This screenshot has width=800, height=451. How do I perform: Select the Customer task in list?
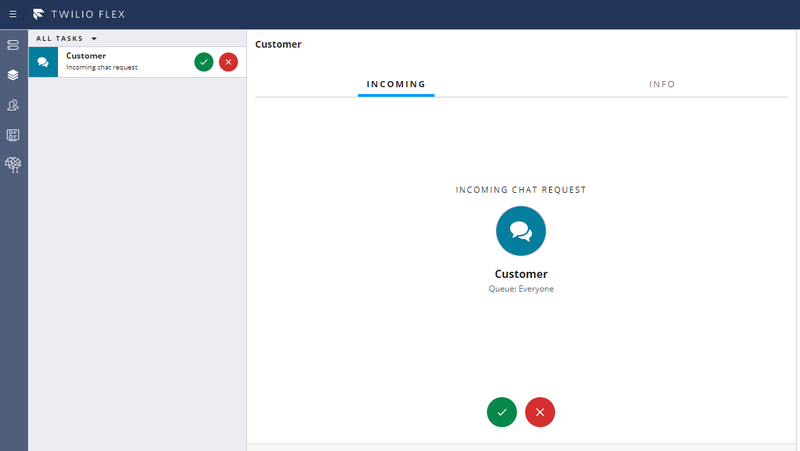pyautogui.click(x=137, y=62)
